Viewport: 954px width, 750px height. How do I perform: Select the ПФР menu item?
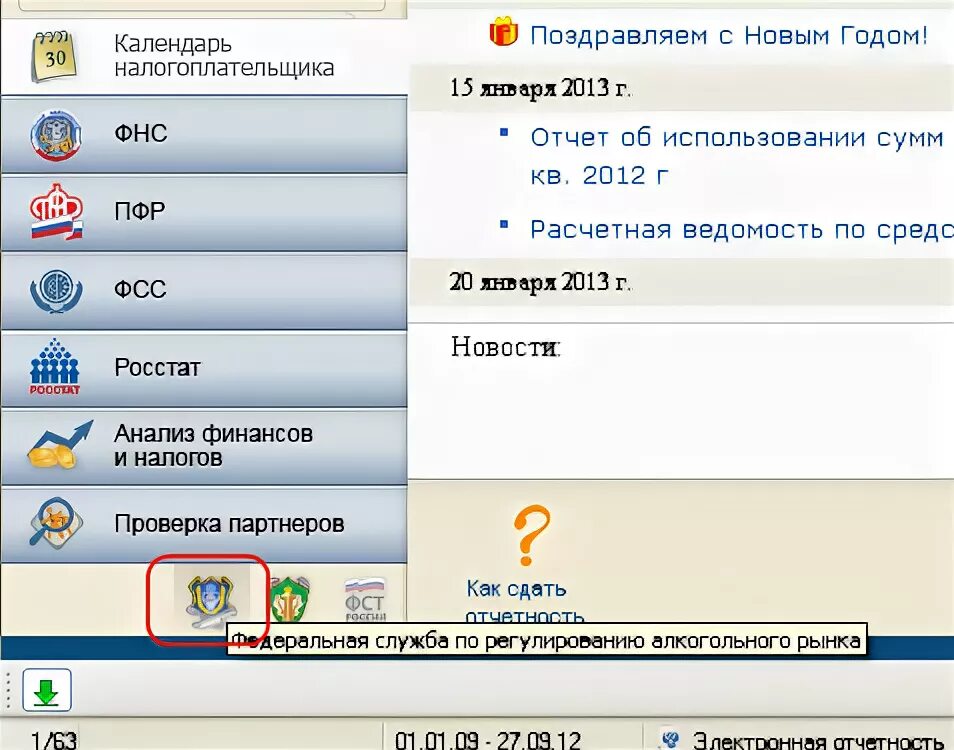(x=204, y=213)
